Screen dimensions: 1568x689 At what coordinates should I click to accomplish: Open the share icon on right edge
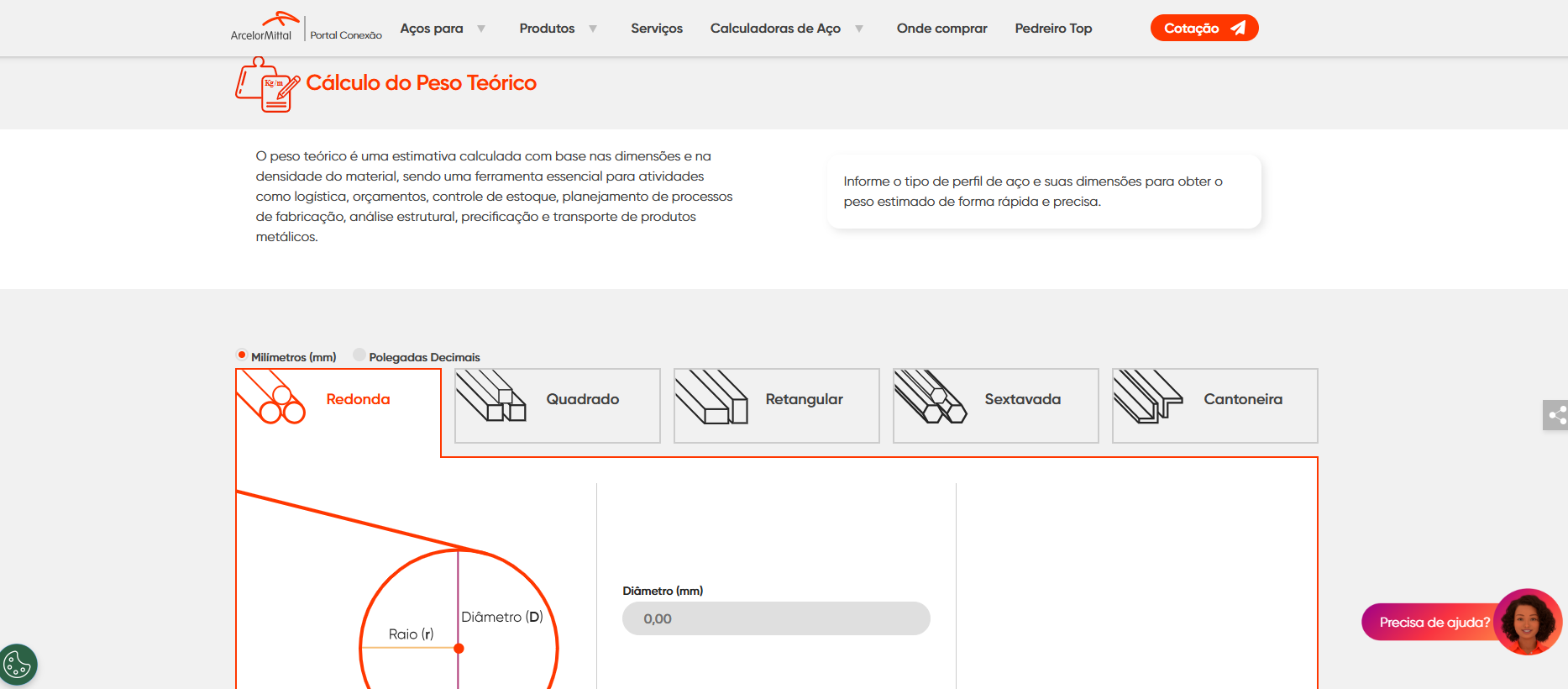[1556, 415]
